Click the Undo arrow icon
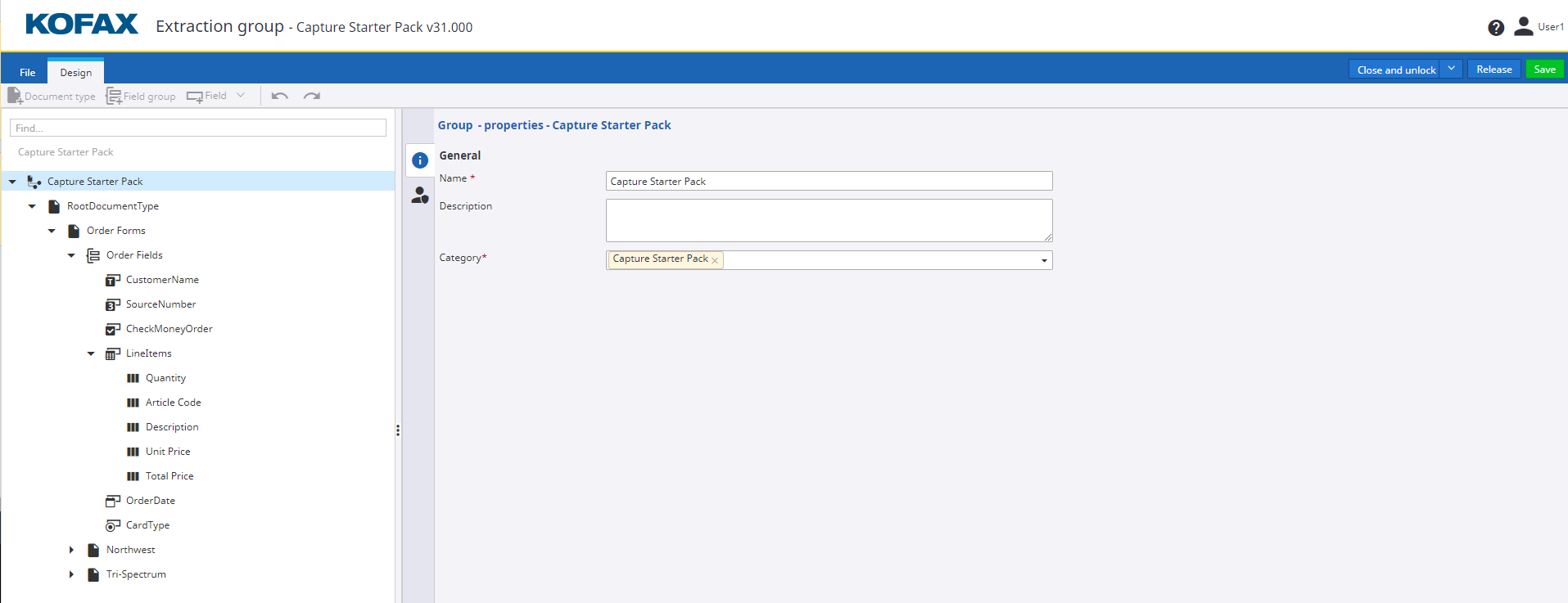The width and height of the screenshot is (1568, 603). [x=279, y=96]
